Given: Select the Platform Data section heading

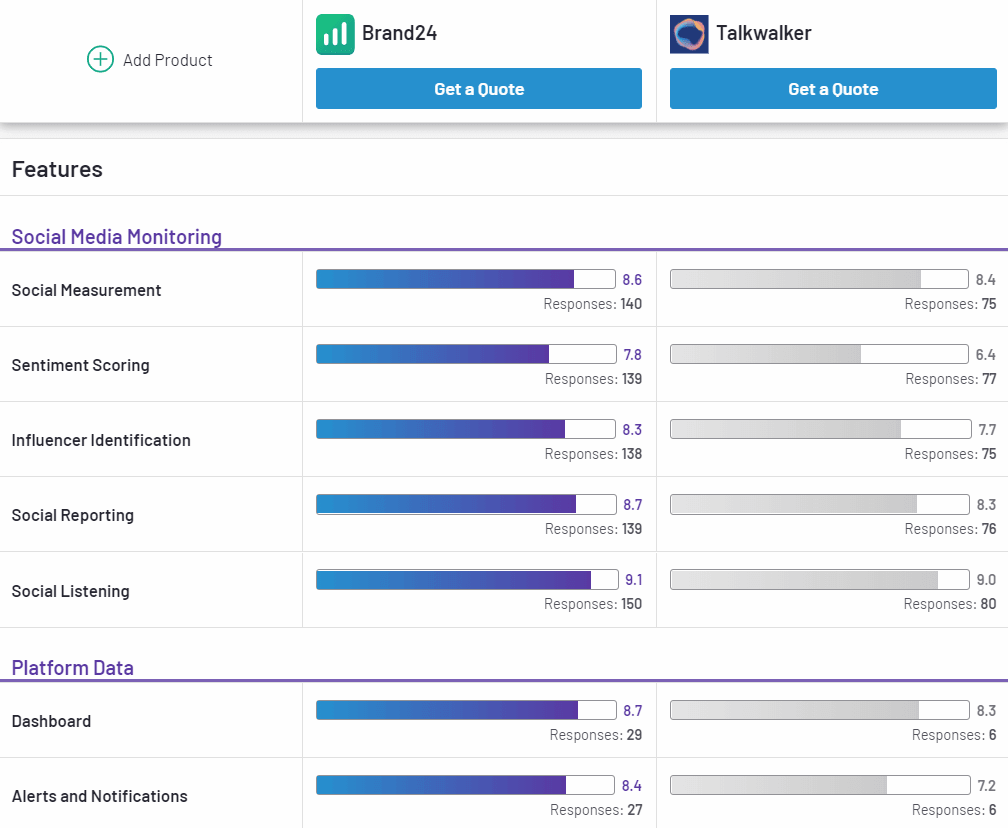Looking at the screenshot, I should [72, 668].
